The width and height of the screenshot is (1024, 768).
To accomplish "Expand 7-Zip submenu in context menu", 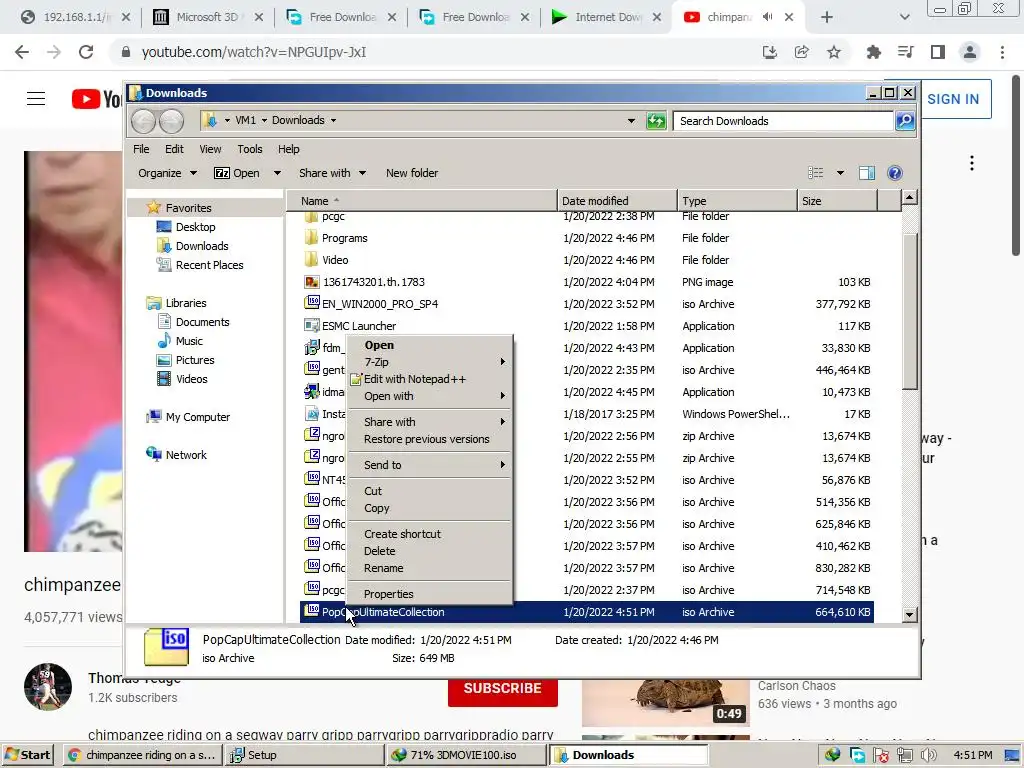I will [430, 362].
